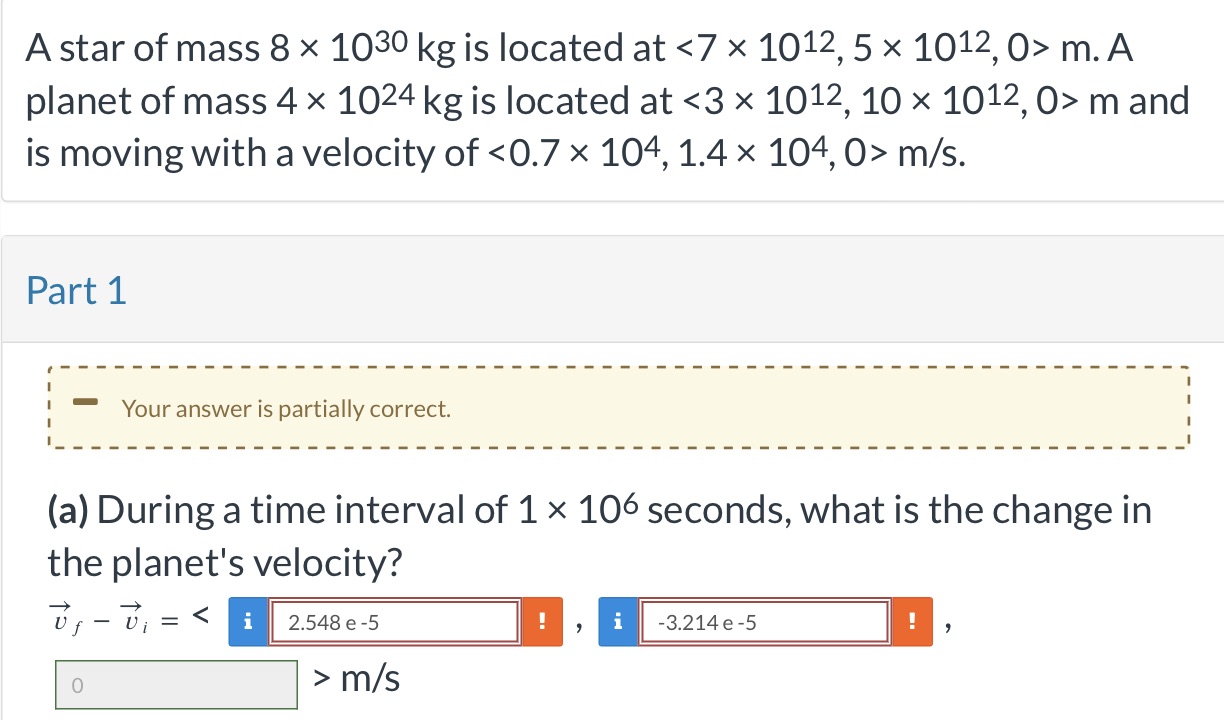
Task: Select the incorrect-answer alert icon on the first box
Action: pos(541,621)
